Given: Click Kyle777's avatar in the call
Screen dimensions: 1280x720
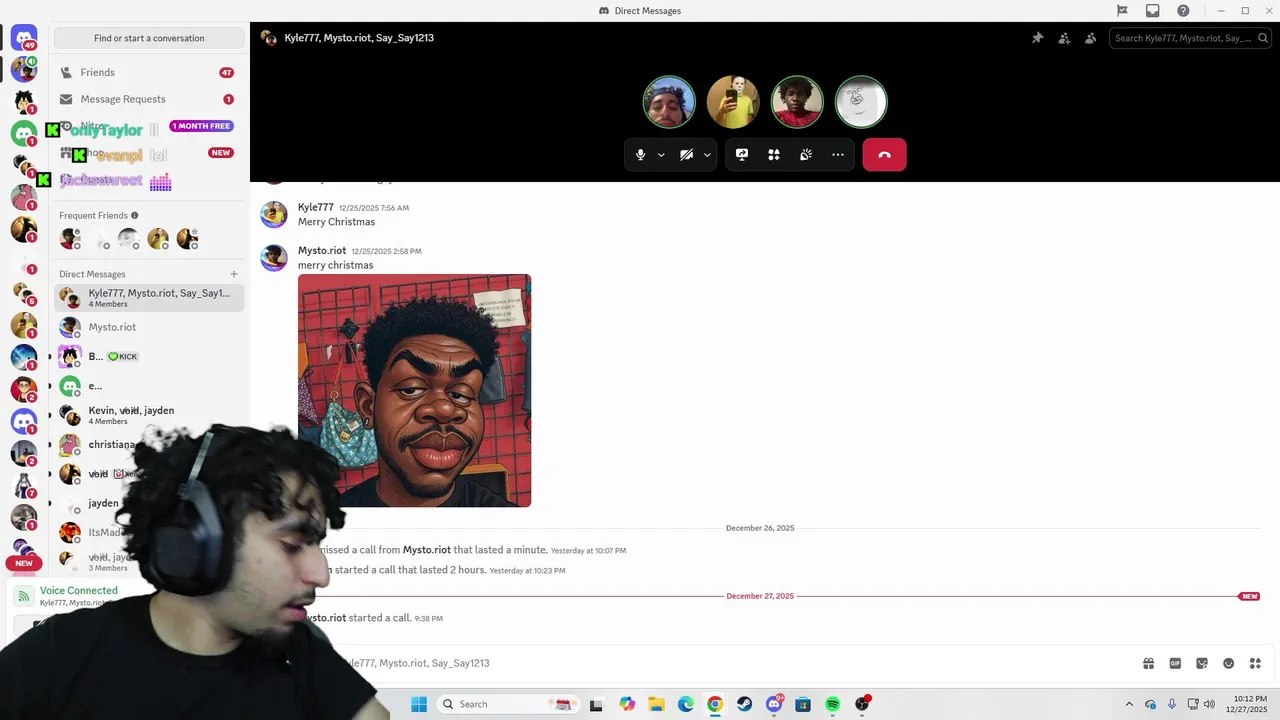Looking at the screenshot, I should (669, 102).
